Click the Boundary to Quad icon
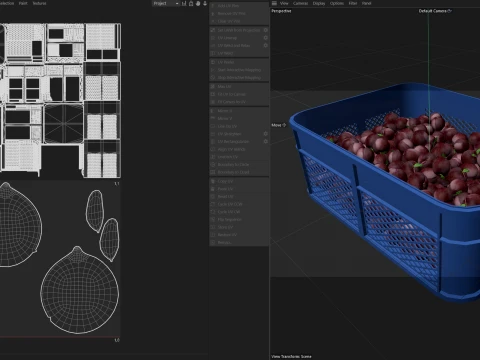Viewport: 480px width, 360px height. 213,172
